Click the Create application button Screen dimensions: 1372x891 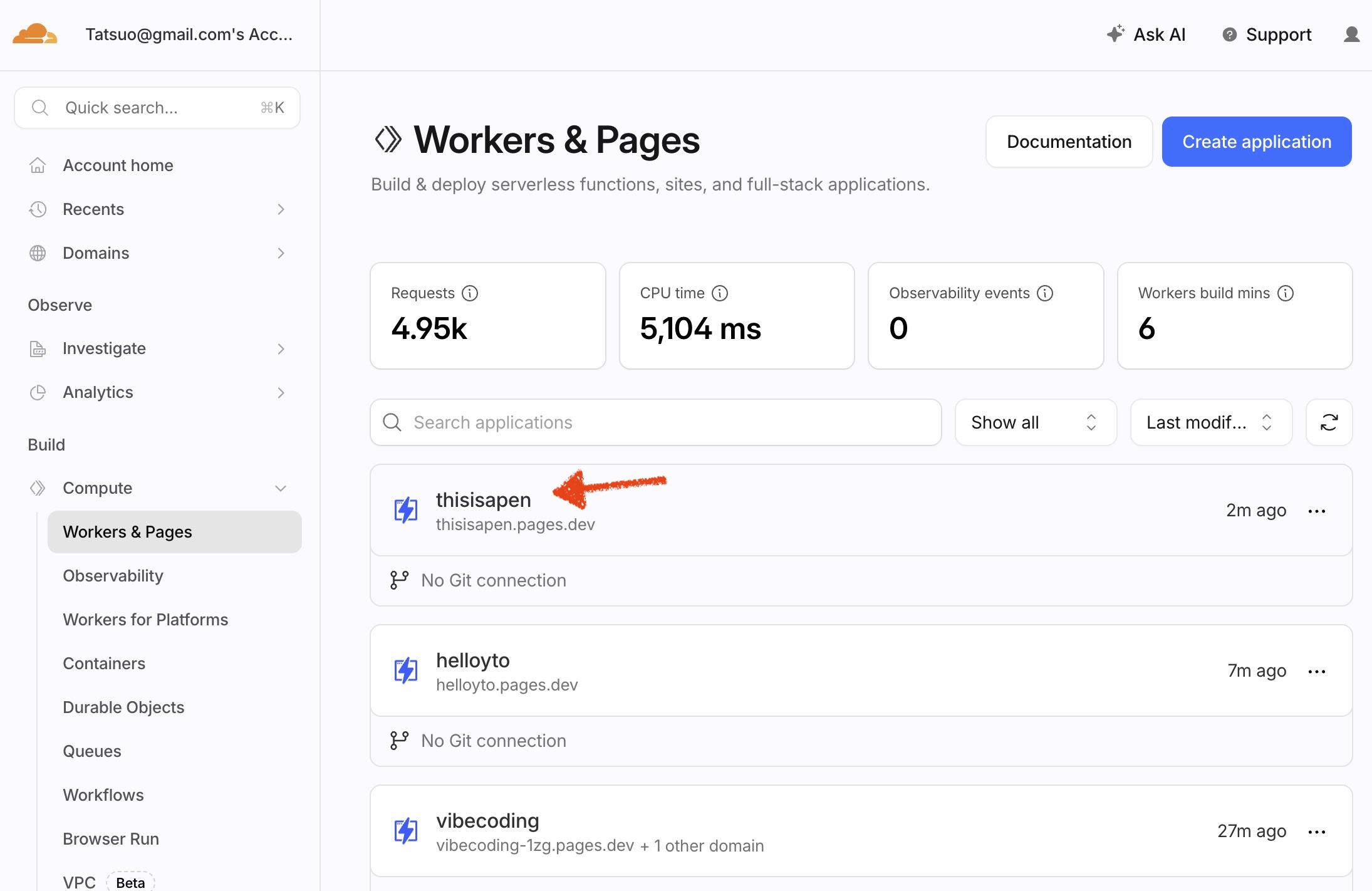[1257, 142]
